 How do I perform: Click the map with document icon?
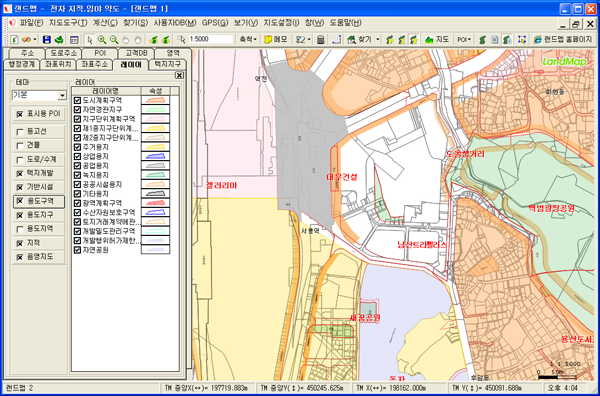tap(507, 39)
